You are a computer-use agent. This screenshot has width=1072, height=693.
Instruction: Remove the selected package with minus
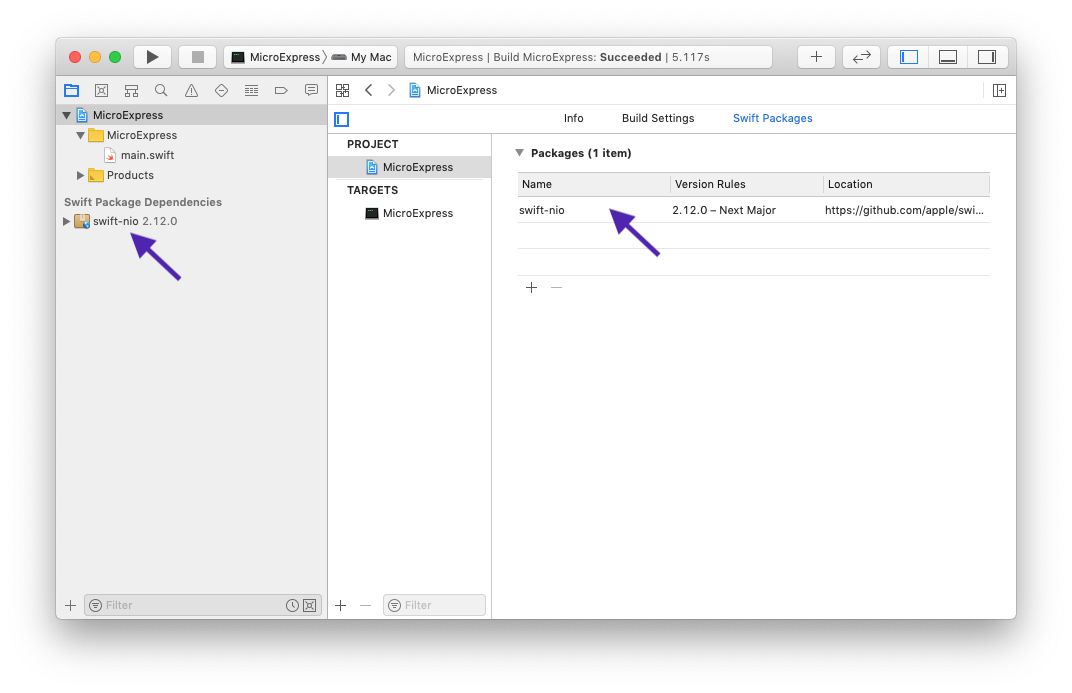click(x=557, y=288)
